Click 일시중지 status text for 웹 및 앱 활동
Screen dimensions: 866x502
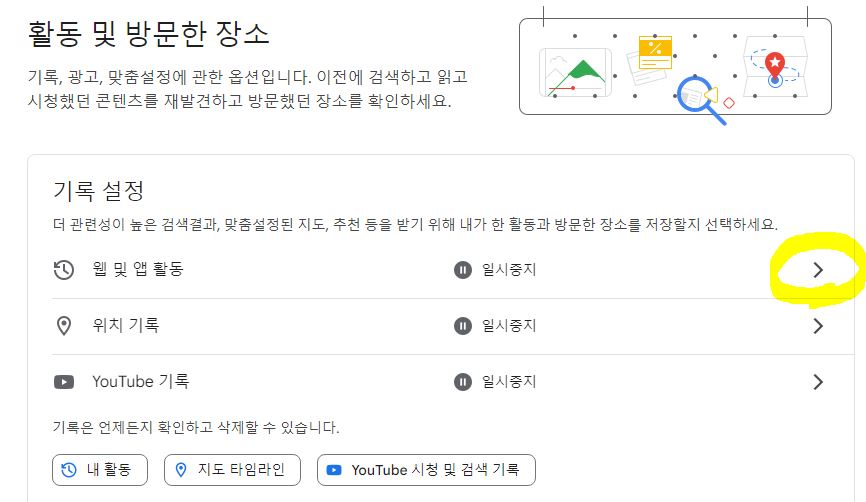pyautogui.click(x=509, y=270)
